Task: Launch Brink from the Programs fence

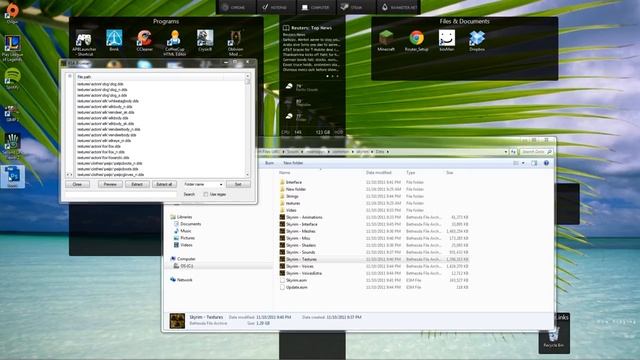Action: coord(114,41)
